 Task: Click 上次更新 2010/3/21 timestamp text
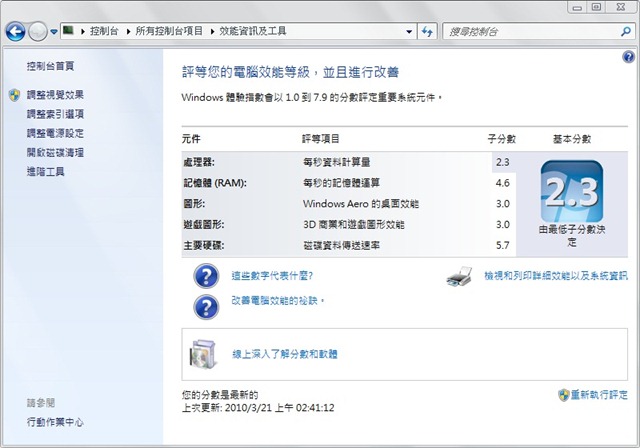(258, 408)
